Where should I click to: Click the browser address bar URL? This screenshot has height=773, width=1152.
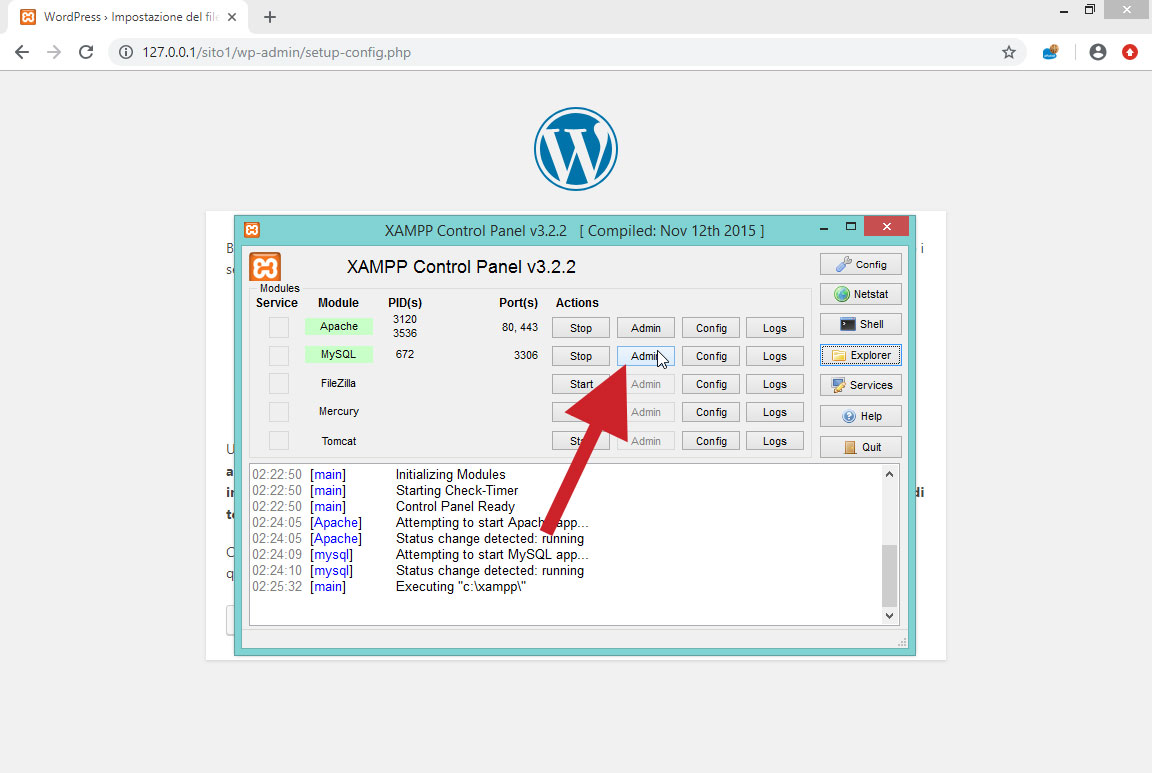pyautogui.click(x=276, y=52)
